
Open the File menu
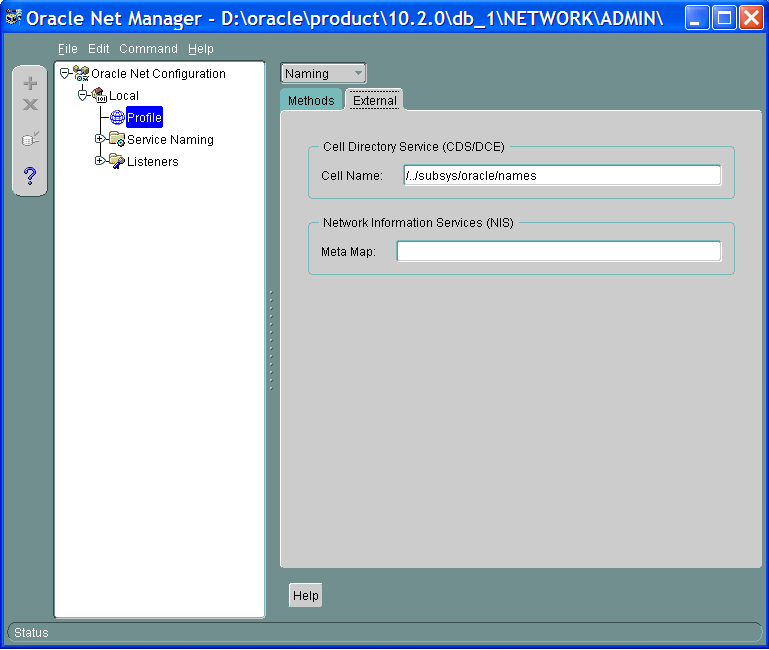[x=68, y=49]
